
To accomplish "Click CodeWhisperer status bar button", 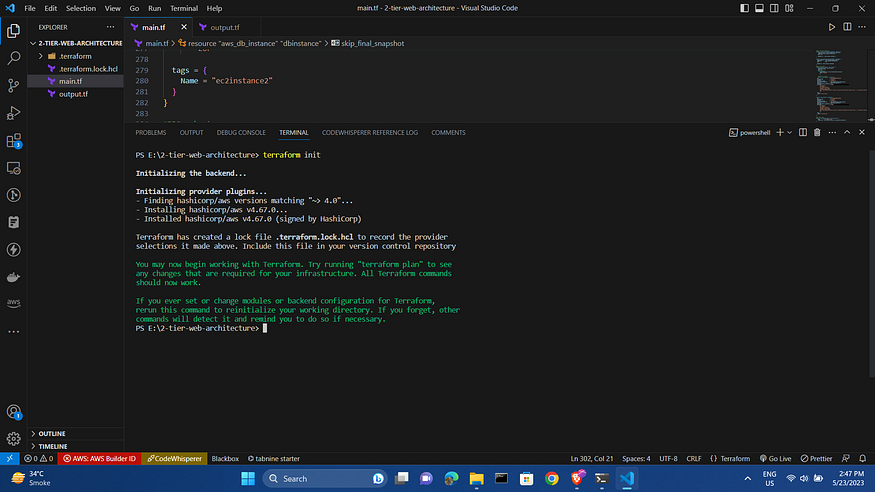I will point(174,459).
